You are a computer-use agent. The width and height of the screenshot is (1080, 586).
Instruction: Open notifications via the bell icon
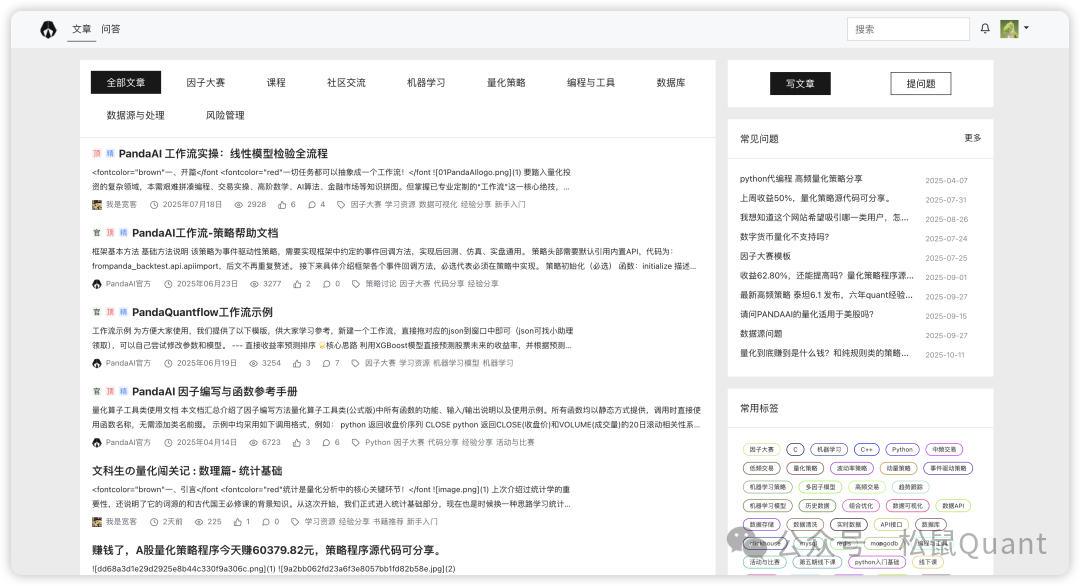click(986, 28)
